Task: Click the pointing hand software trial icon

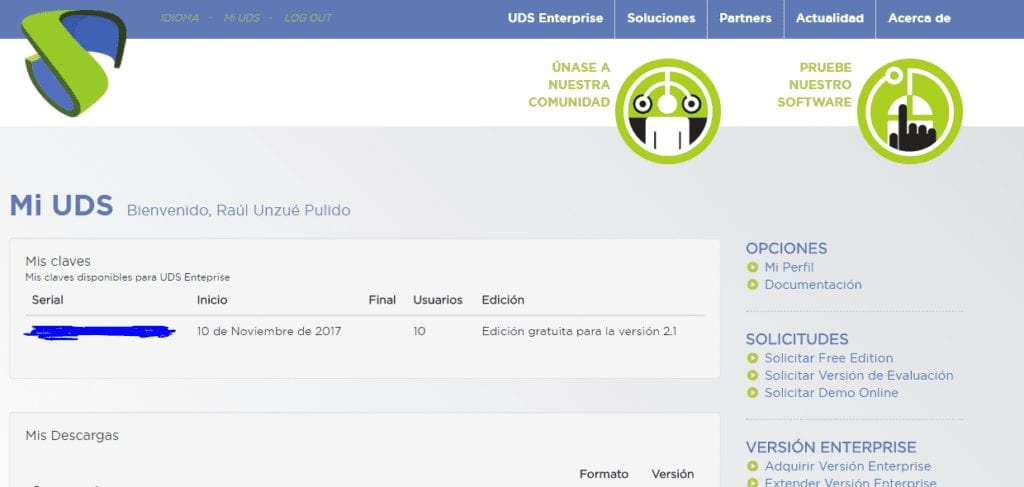Action: coord(909,110)
